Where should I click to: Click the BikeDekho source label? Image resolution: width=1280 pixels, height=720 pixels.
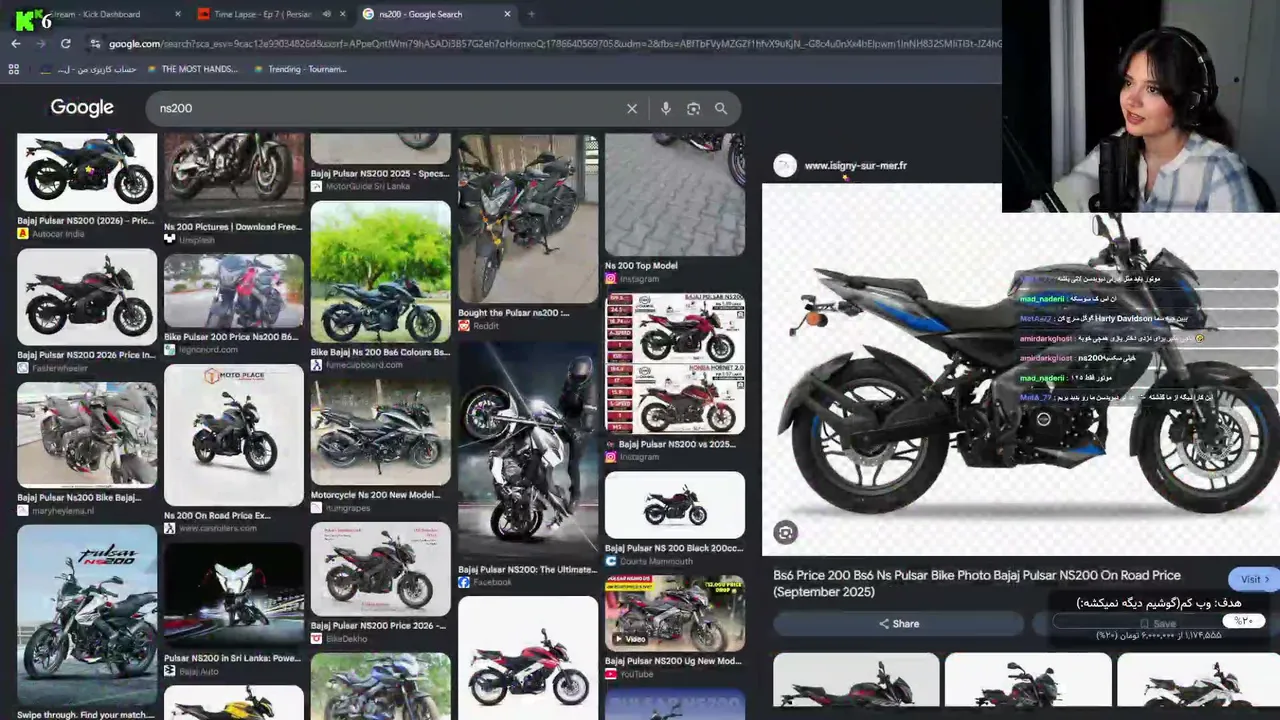[346, 639]
